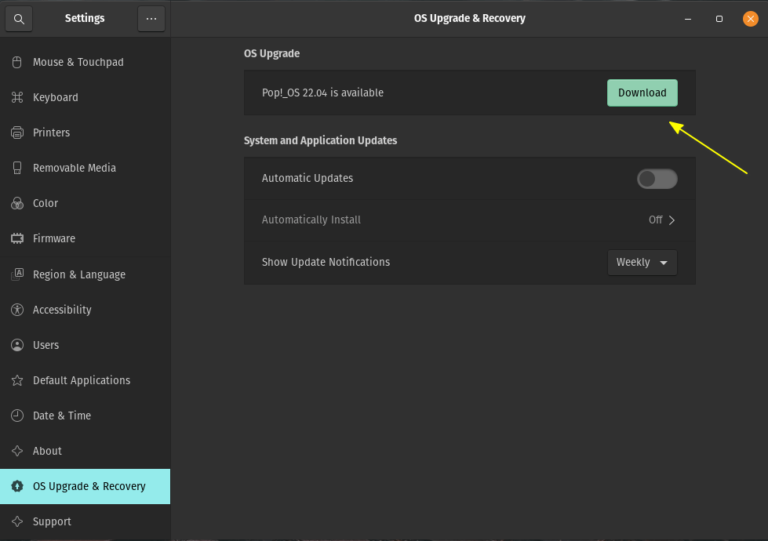Screen dimensions: 768x541
Task: Click the Date & Time clock icon
Action: click(x=17, y=415)
